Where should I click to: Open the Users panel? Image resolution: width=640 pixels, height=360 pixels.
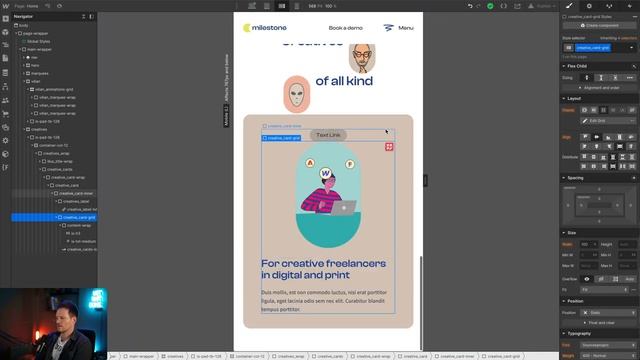pyautogui.click(x=5, y=100)
